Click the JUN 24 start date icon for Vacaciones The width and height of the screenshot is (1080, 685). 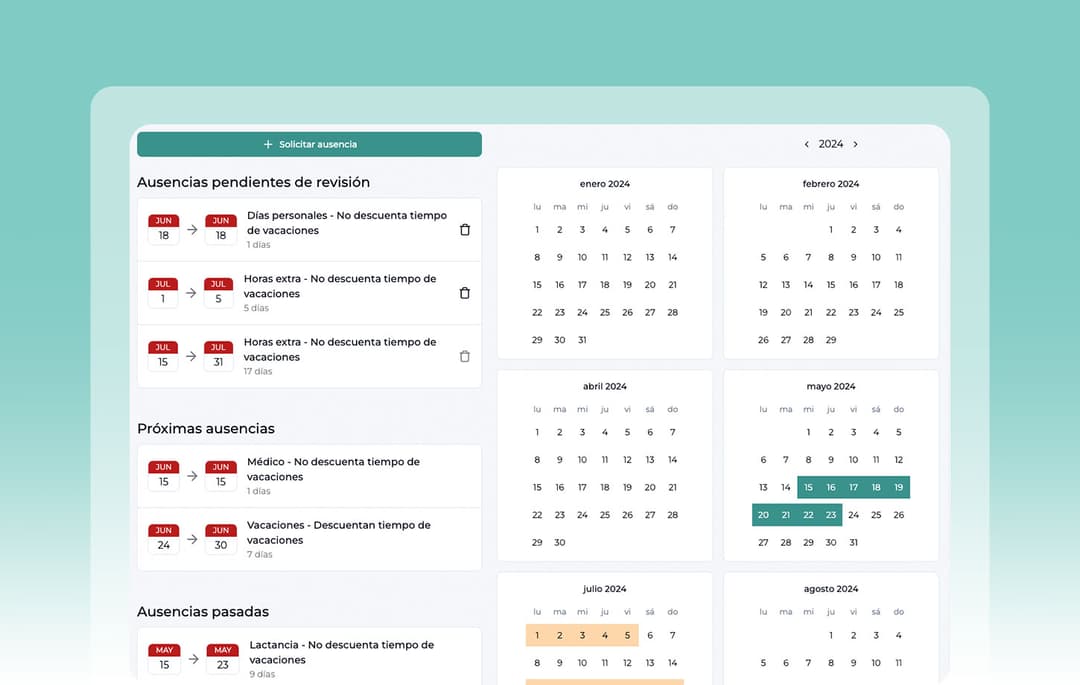163,539
